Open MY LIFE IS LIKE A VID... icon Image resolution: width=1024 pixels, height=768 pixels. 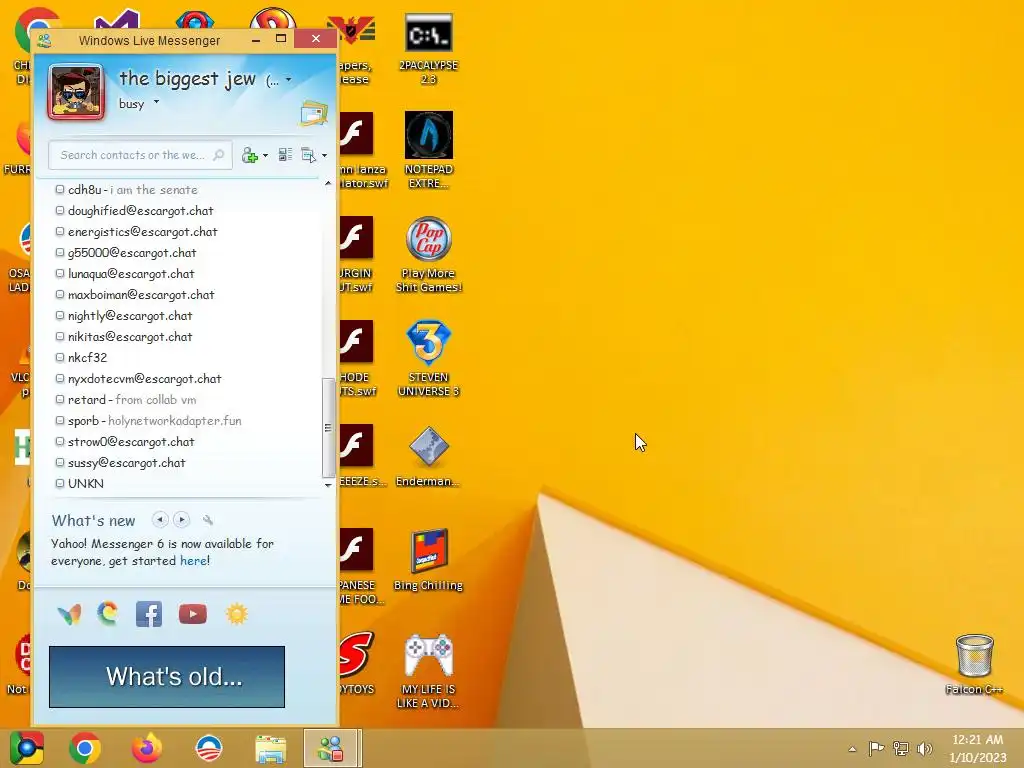(428, 671)
